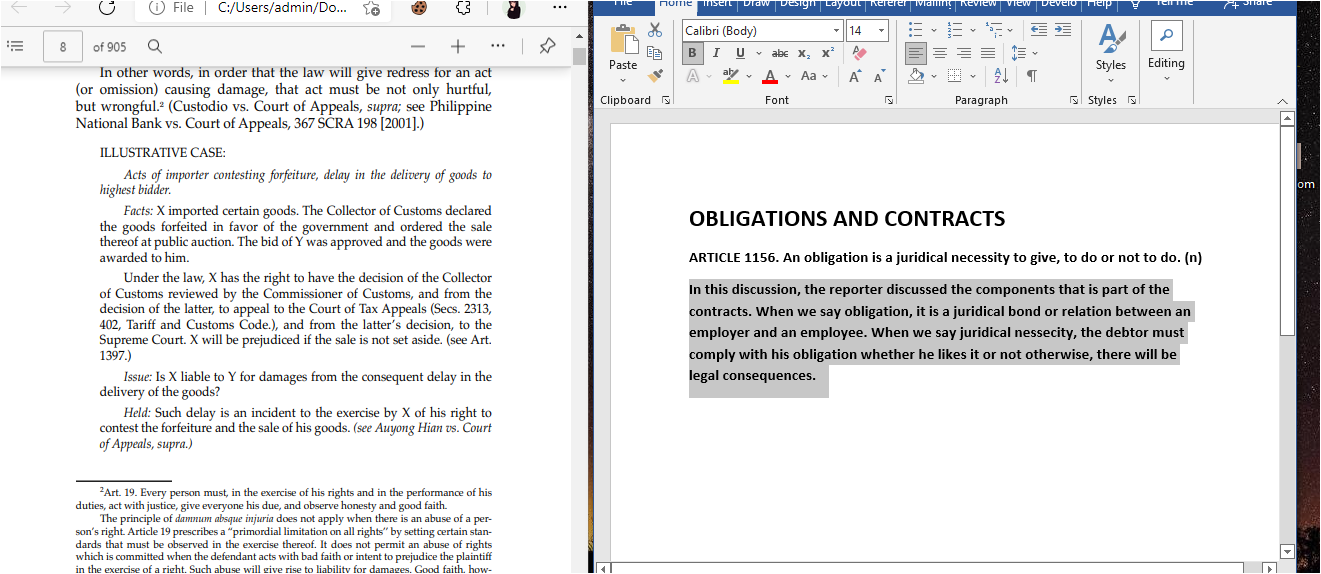This screenshot has height=574, width=1321.
Task: Expand the line spacing dropdown
Action: (x=1035, y=53)
